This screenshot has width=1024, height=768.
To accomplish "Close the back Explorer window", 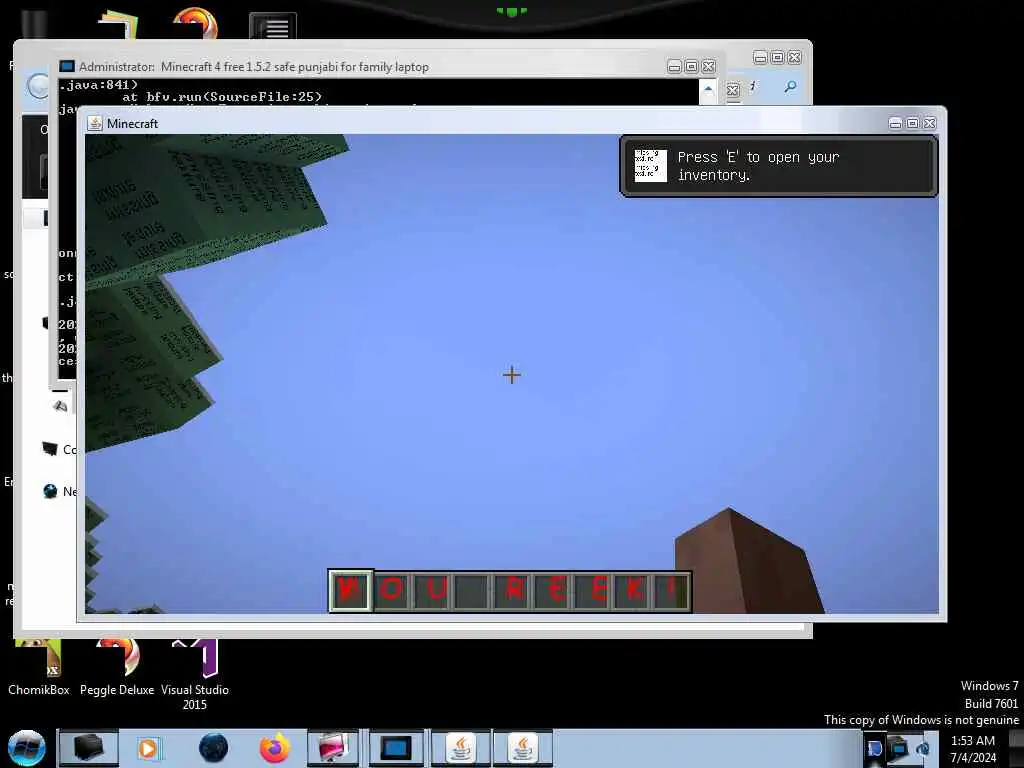I will 795,57.
